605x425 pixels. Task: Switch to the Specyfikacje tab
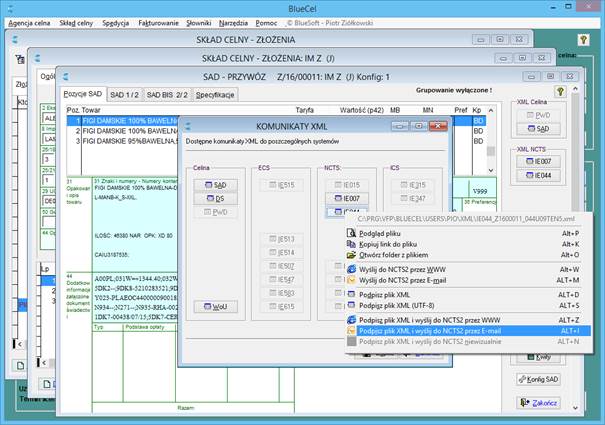coord(215,95)
